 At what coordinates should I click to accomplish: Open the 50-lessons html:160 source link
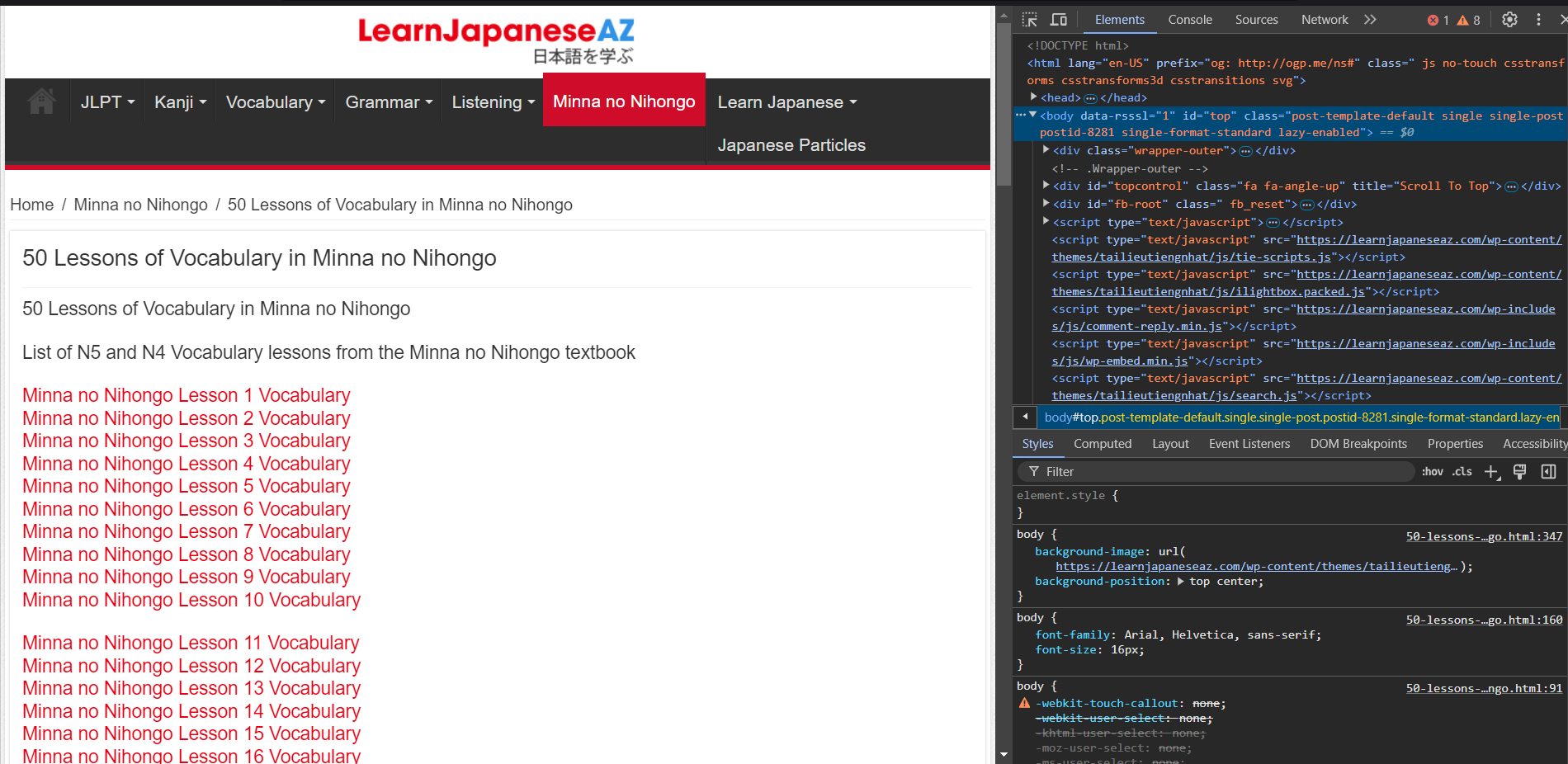pos(1484,620)
